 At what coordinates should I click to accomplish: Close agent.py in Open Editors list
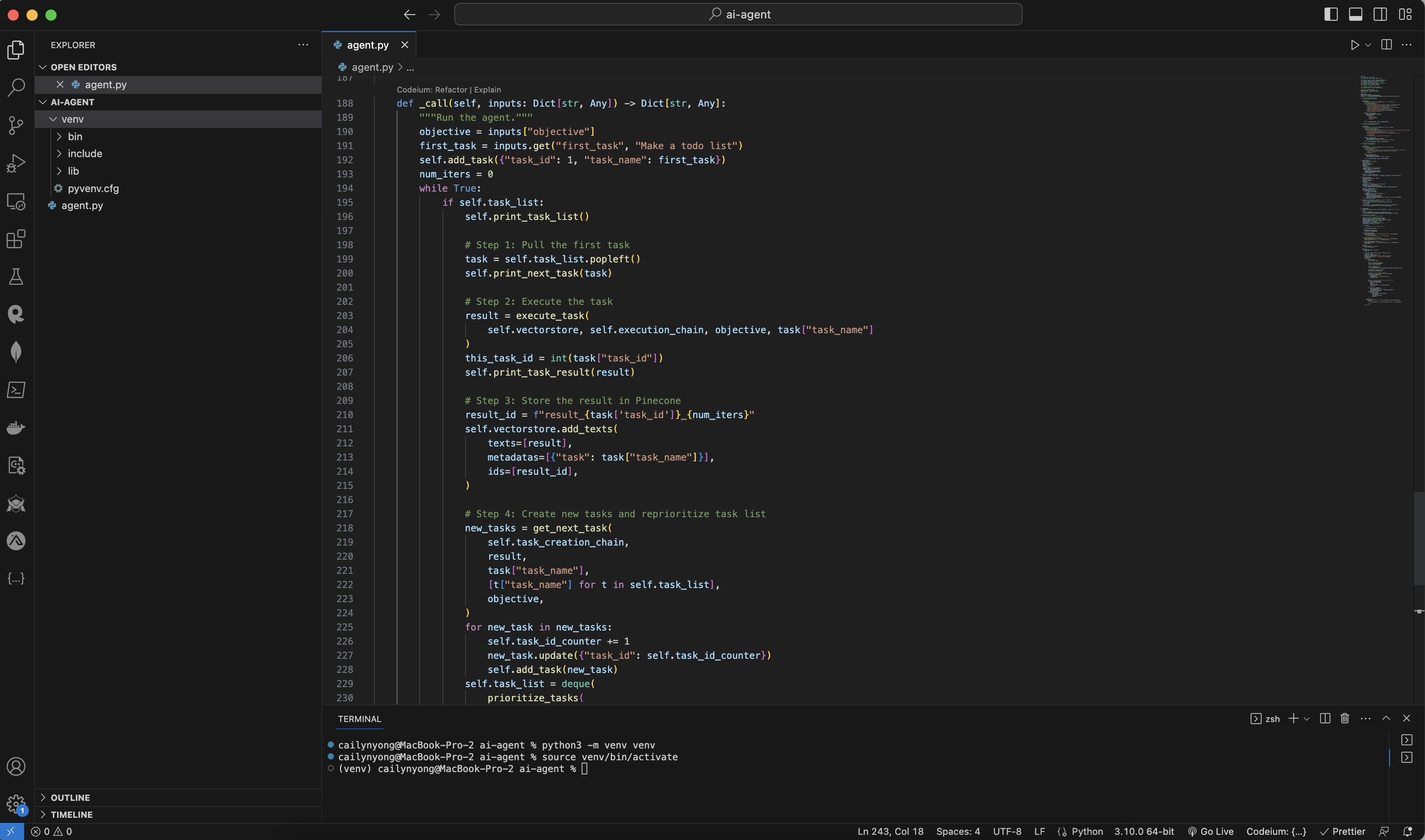[60, 84]
